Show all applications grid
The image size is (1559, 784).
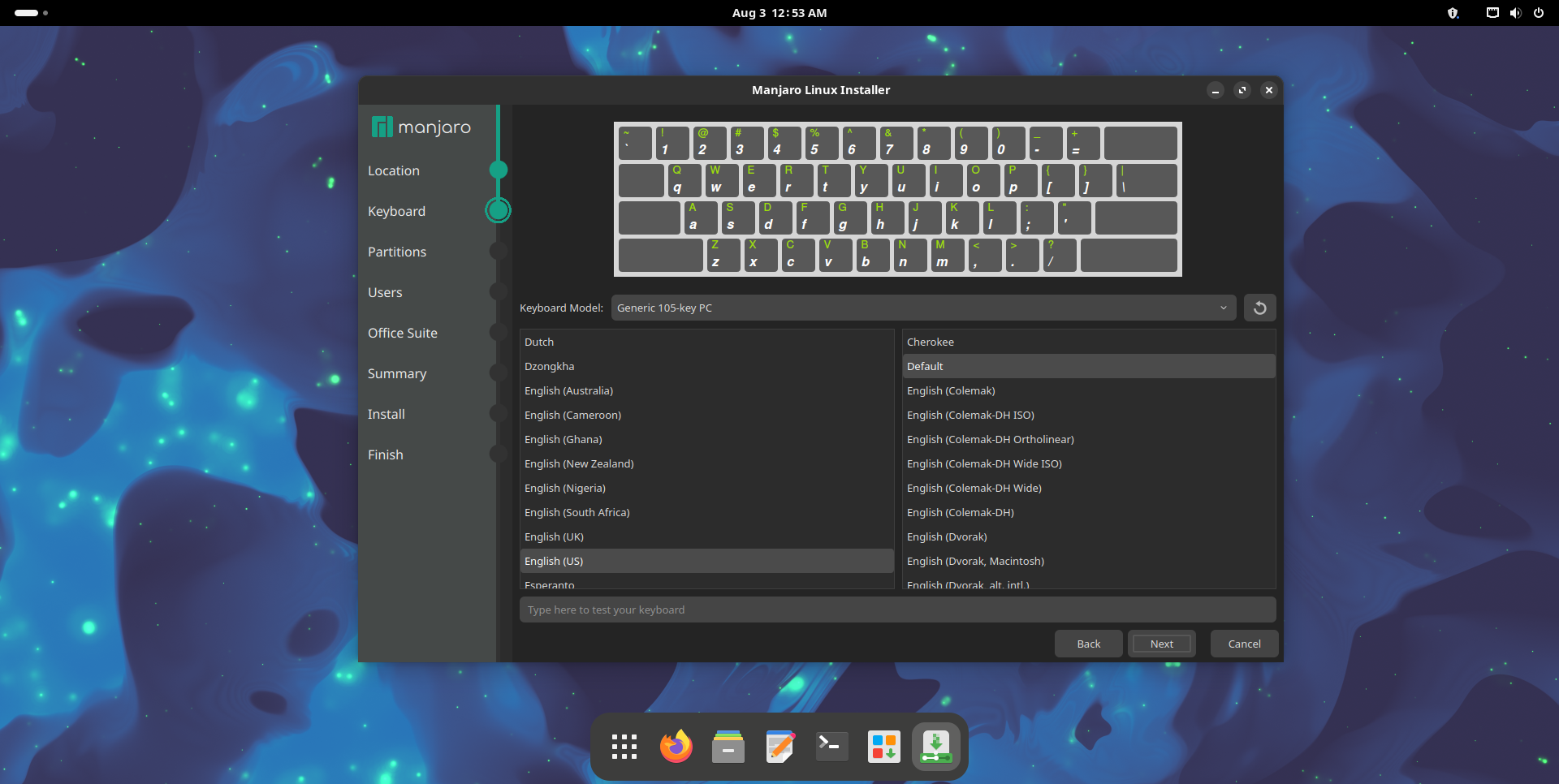(624, 747)
